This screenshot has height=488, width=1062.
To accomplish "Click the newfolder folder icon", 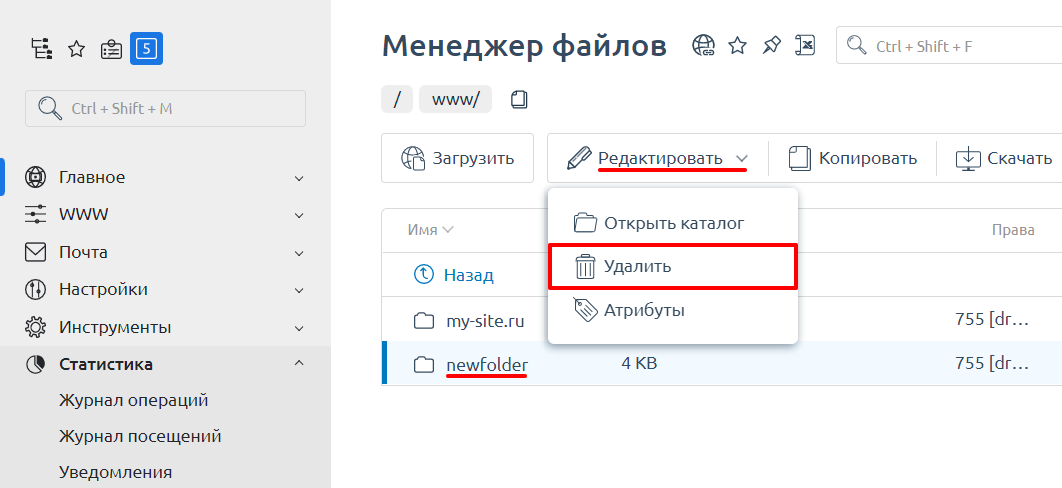I will (424, 365).
